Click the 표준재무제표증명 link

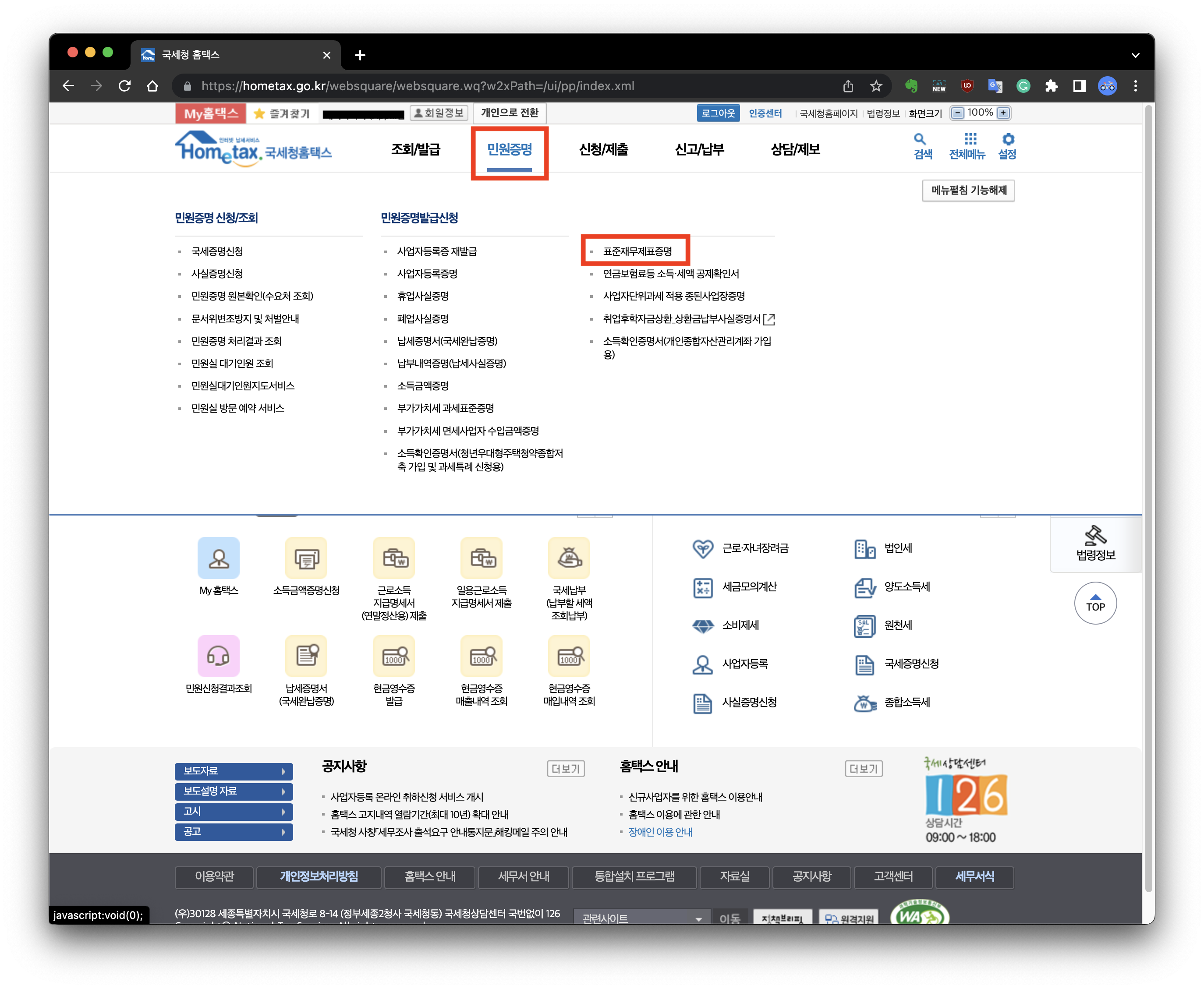[x=637, y=251]
